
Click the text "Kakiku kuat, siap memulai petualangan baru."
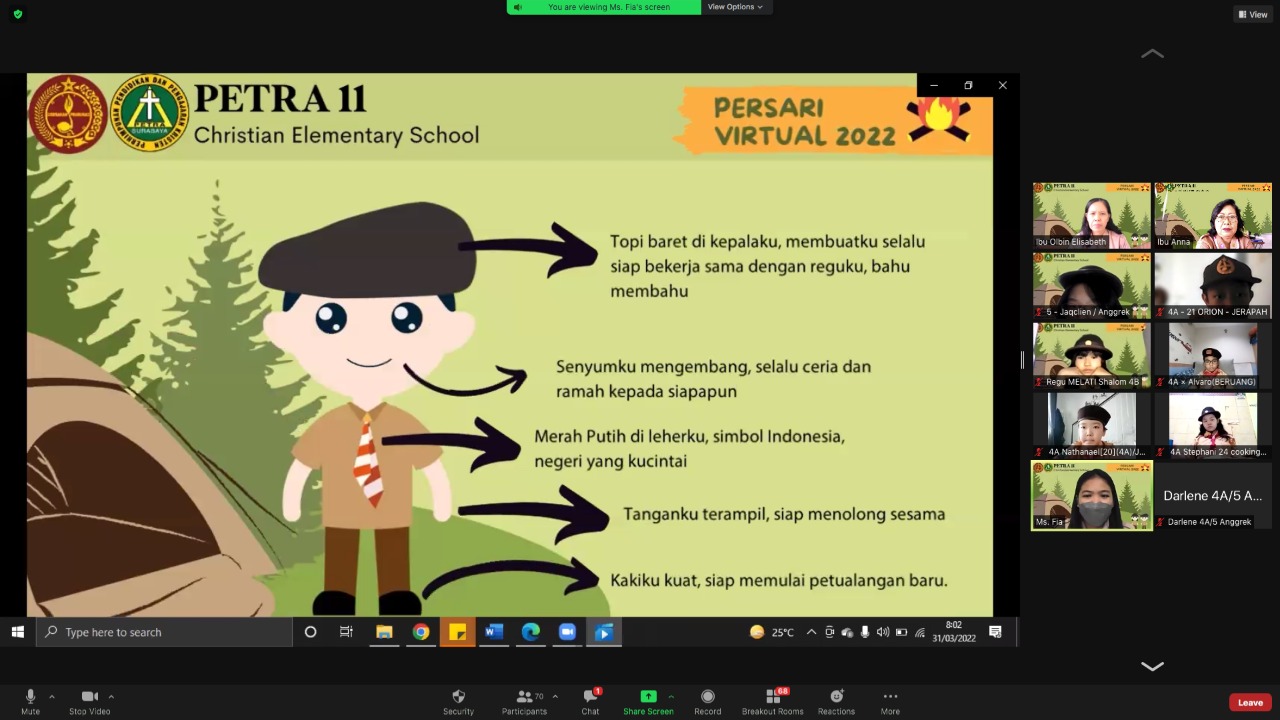click(x=779, y=580)
